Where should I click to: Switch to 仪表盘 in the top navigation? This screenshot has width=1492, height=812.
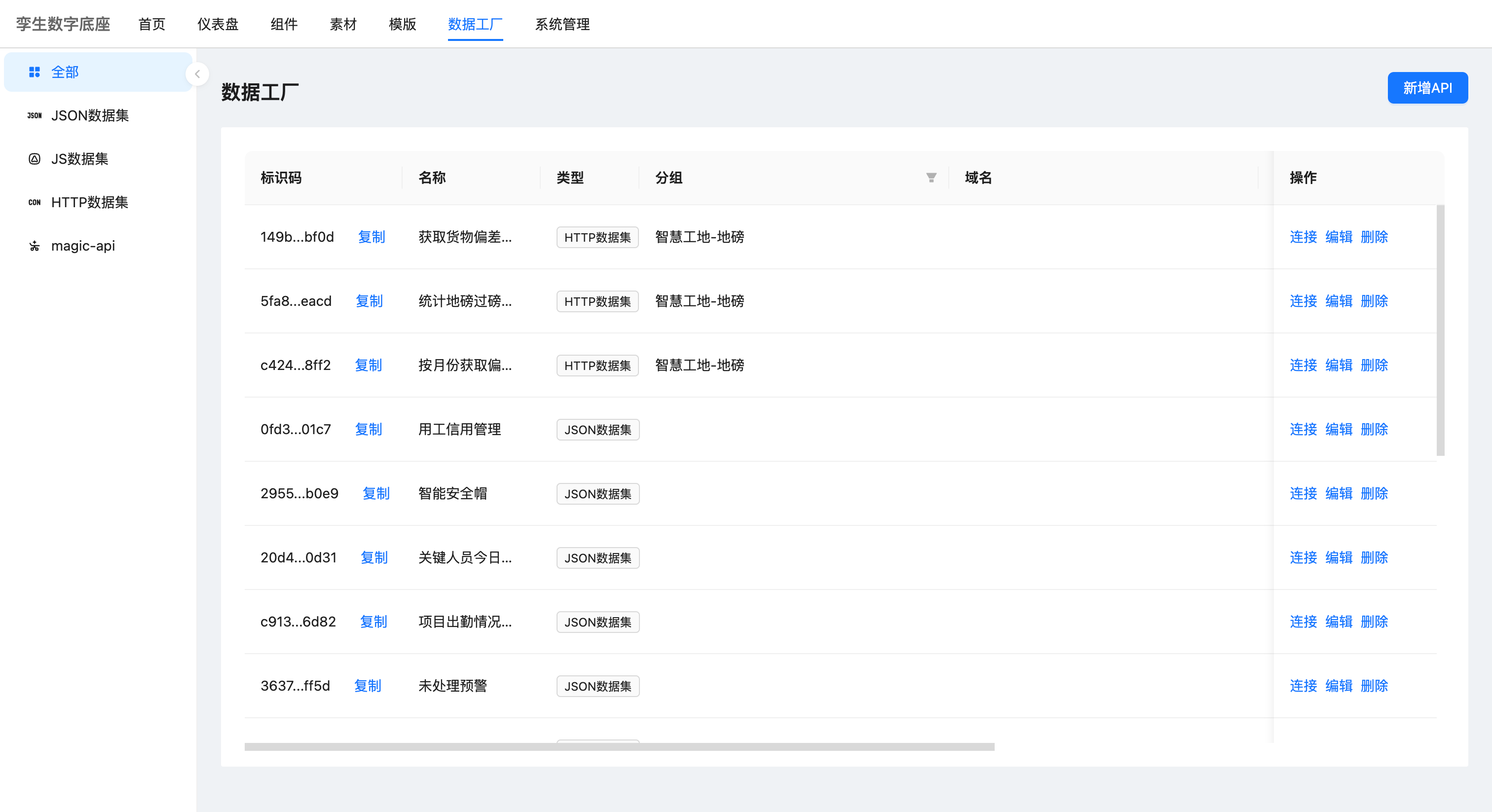coord(218,24)
